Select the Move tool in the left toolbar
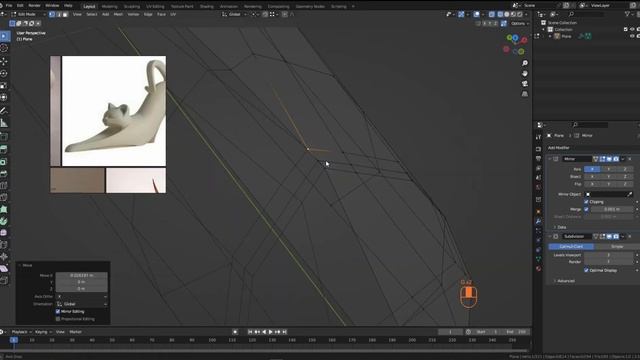The image size is (640, 360). click(4, 61)
